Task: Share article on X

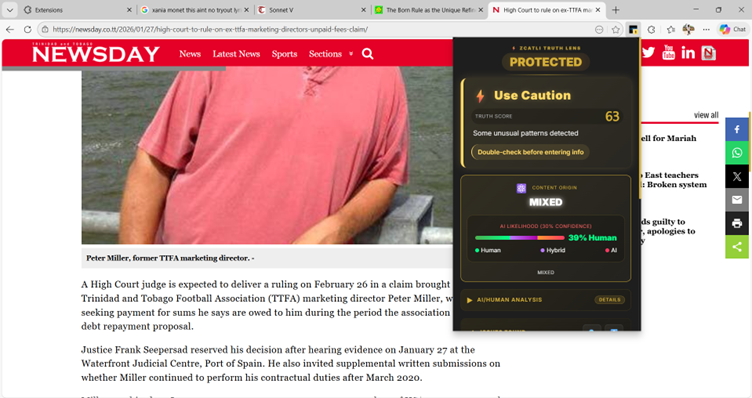Action: [737, 176]
